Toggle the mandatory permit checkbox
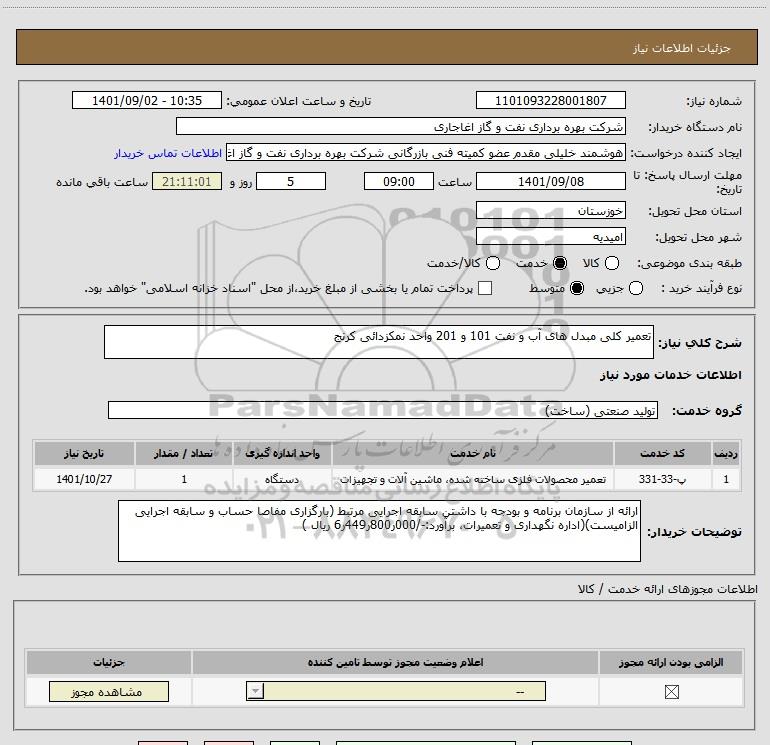Screen dimensions: 770x745 coord(671,692)
